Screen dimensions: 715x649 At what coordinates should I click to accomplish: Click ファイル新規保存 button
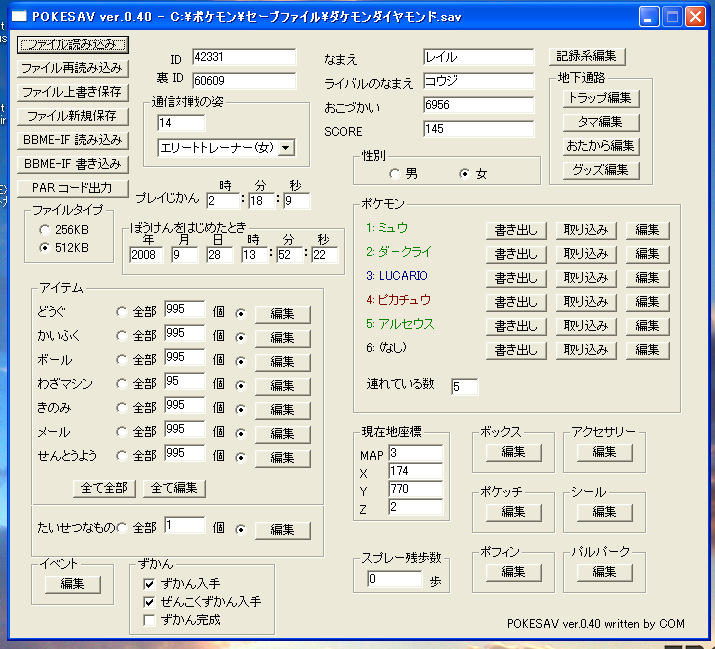pos(73,116)
